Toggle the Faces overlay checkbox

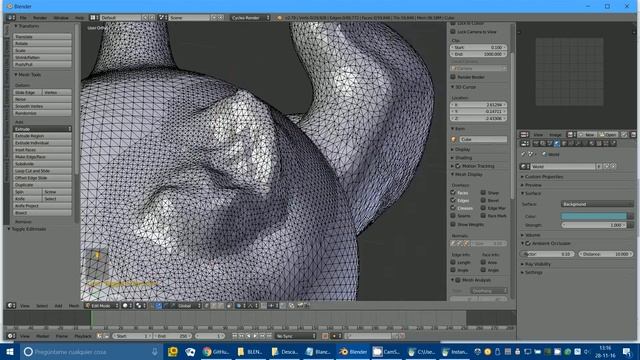tap(453, 192)
